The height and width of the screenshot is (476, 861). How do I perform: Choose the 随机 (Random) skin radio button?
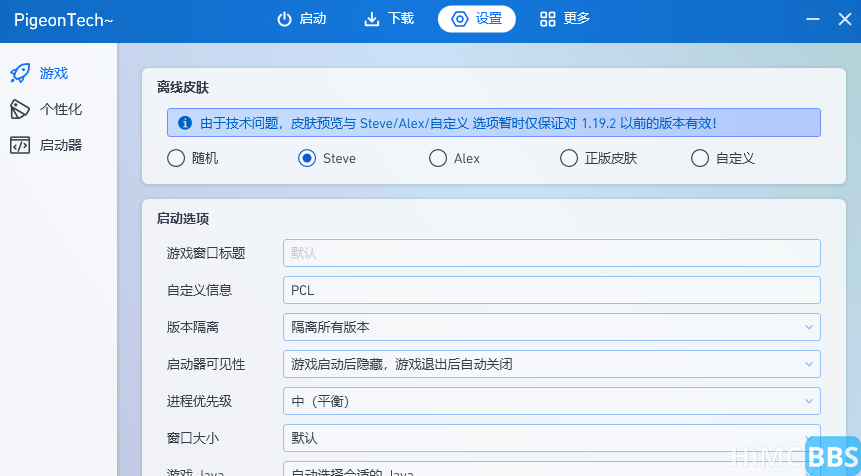pyautogui.click(x=193, y=158)
